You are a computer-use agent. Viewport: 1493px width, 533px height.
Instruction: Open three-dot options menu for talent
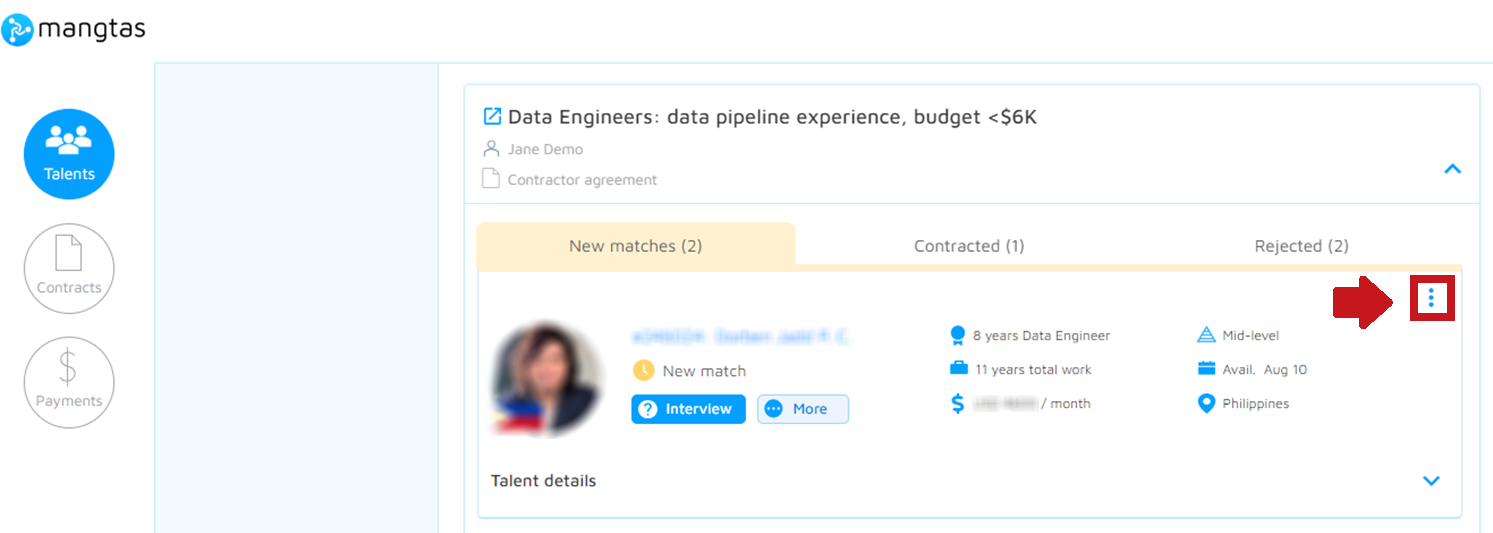1431,297
